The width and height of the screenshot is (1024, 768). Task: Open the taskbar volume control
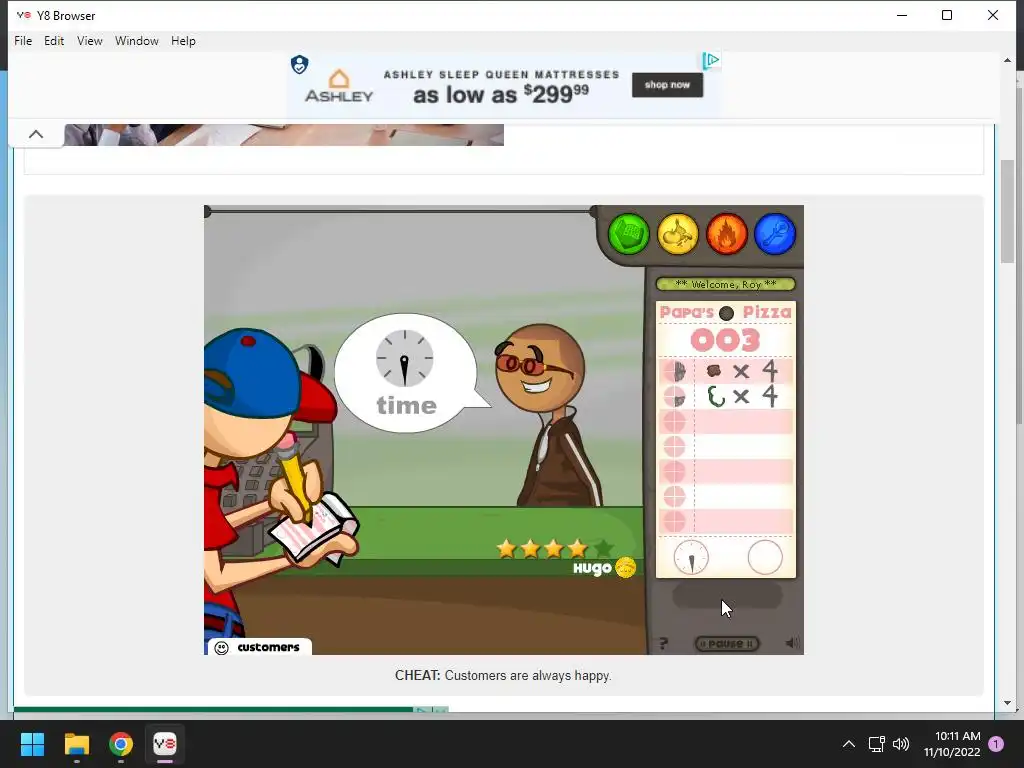tap(901, 744)
